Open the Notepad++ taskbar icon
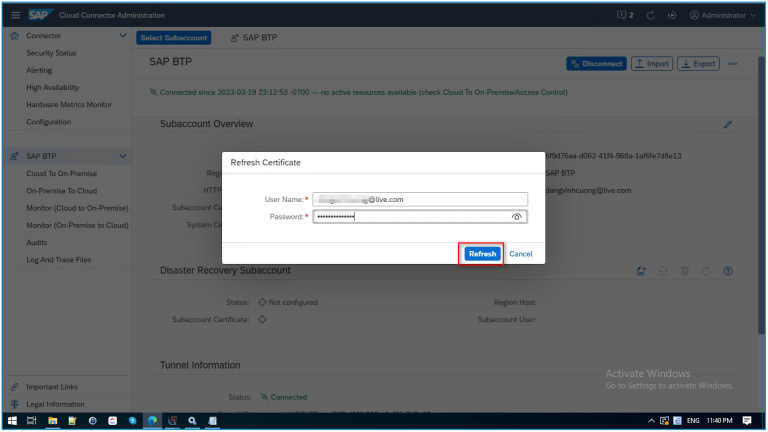The height and width of the screenshot is (432, 768). click(x=72, y=421)
